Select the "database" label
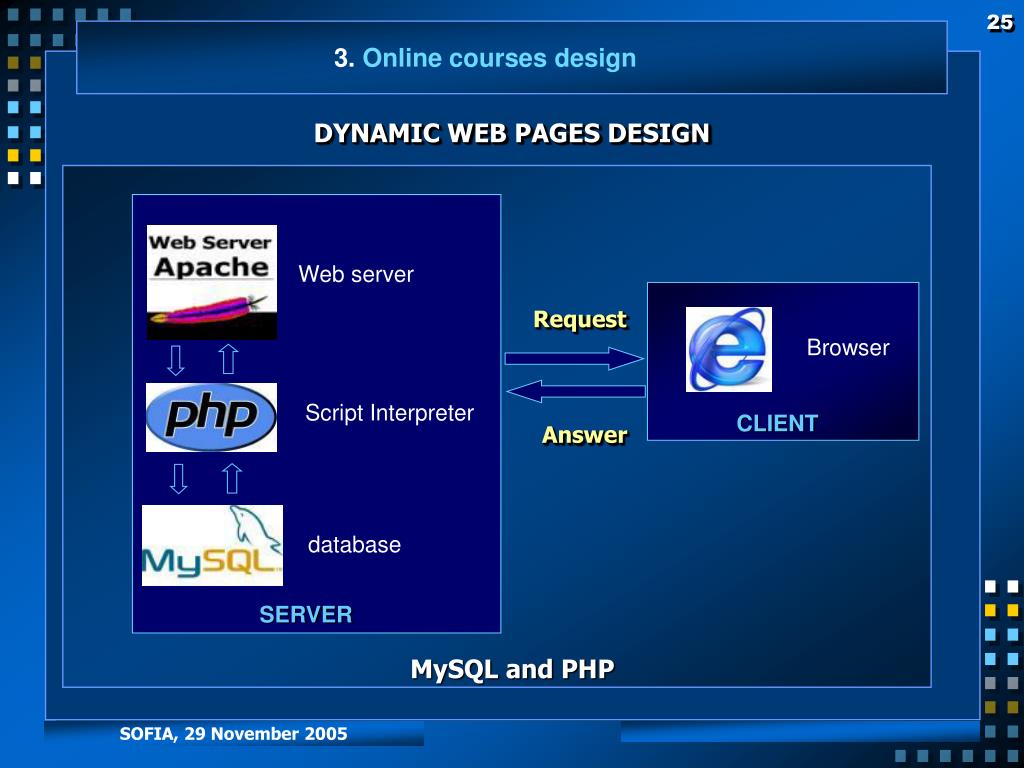Viewport: 1024px width, 768px height. [354, 545]
